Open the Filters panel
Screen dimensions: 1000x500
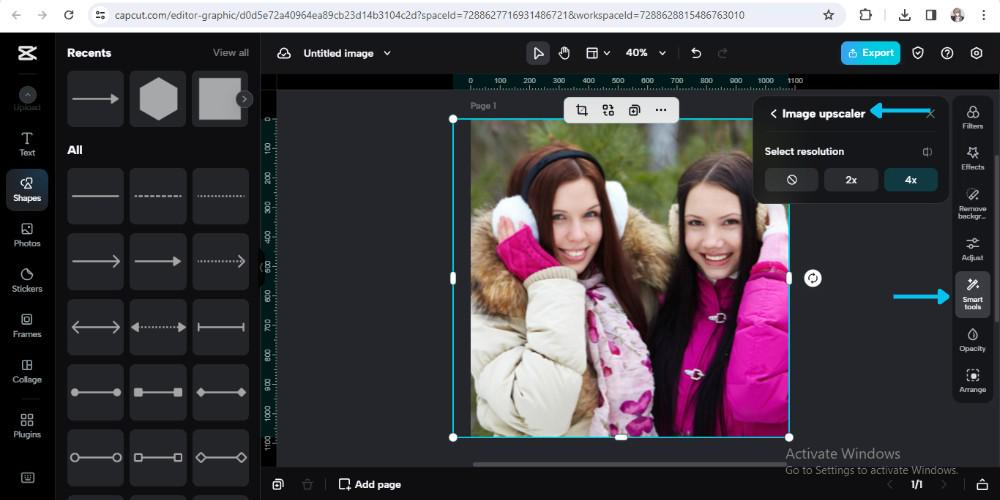(973, 118)
